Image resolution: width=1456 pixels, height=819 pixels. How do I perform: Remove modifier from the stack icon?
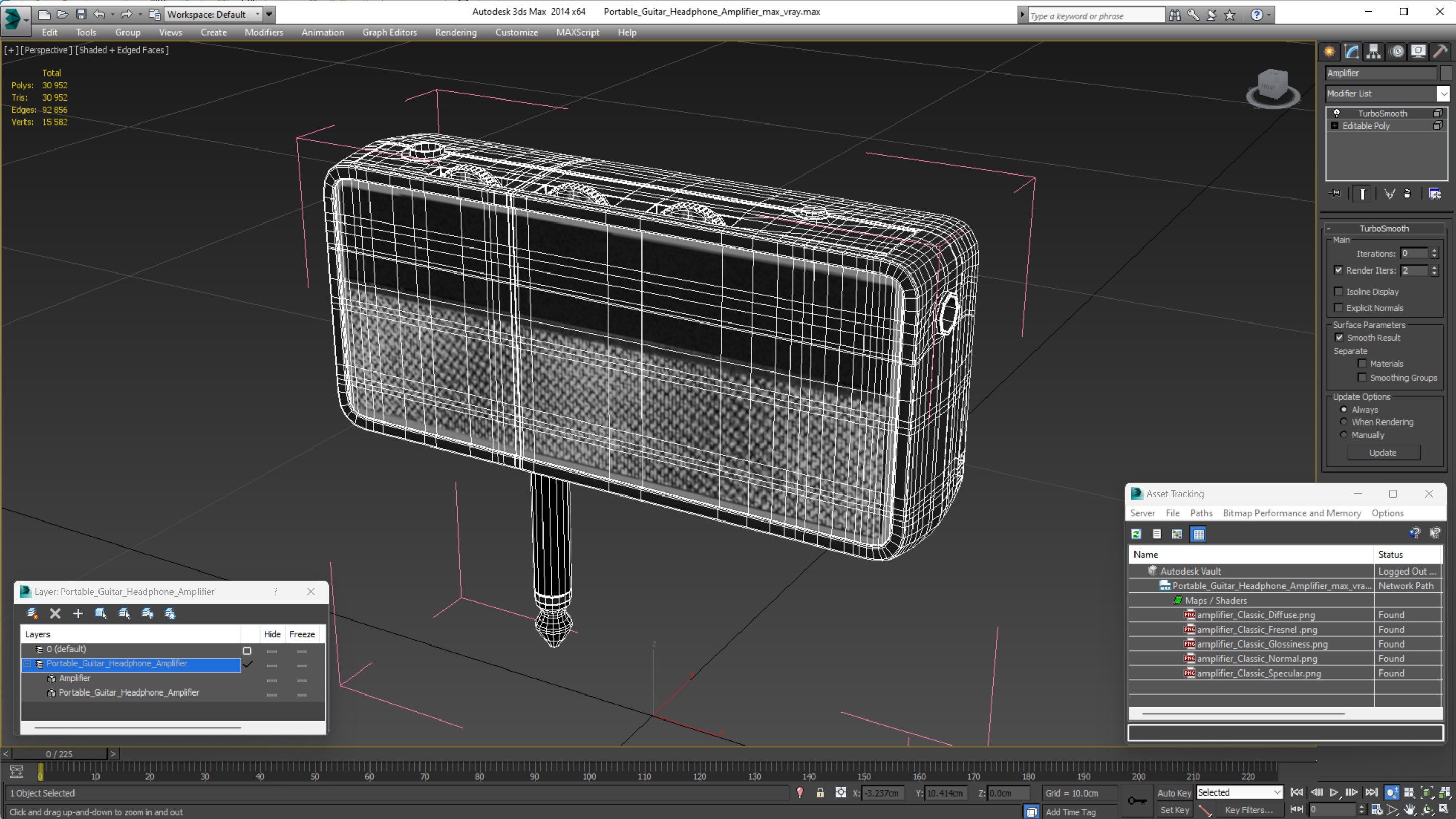pyautogui.click(x=1408, y=194)
